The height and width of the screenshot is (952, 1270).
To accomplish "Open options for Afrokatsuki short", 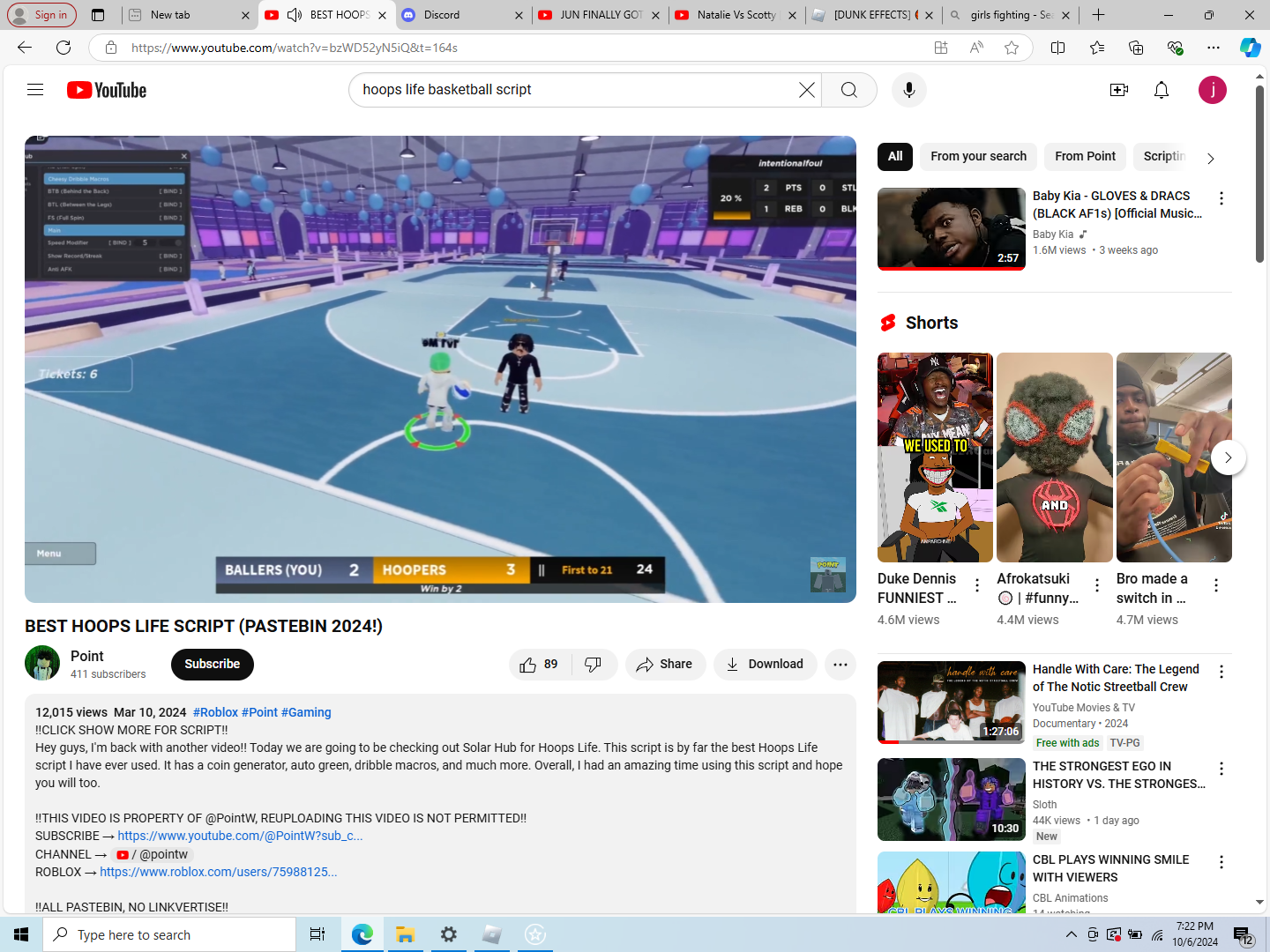I will click(1097, 585).
